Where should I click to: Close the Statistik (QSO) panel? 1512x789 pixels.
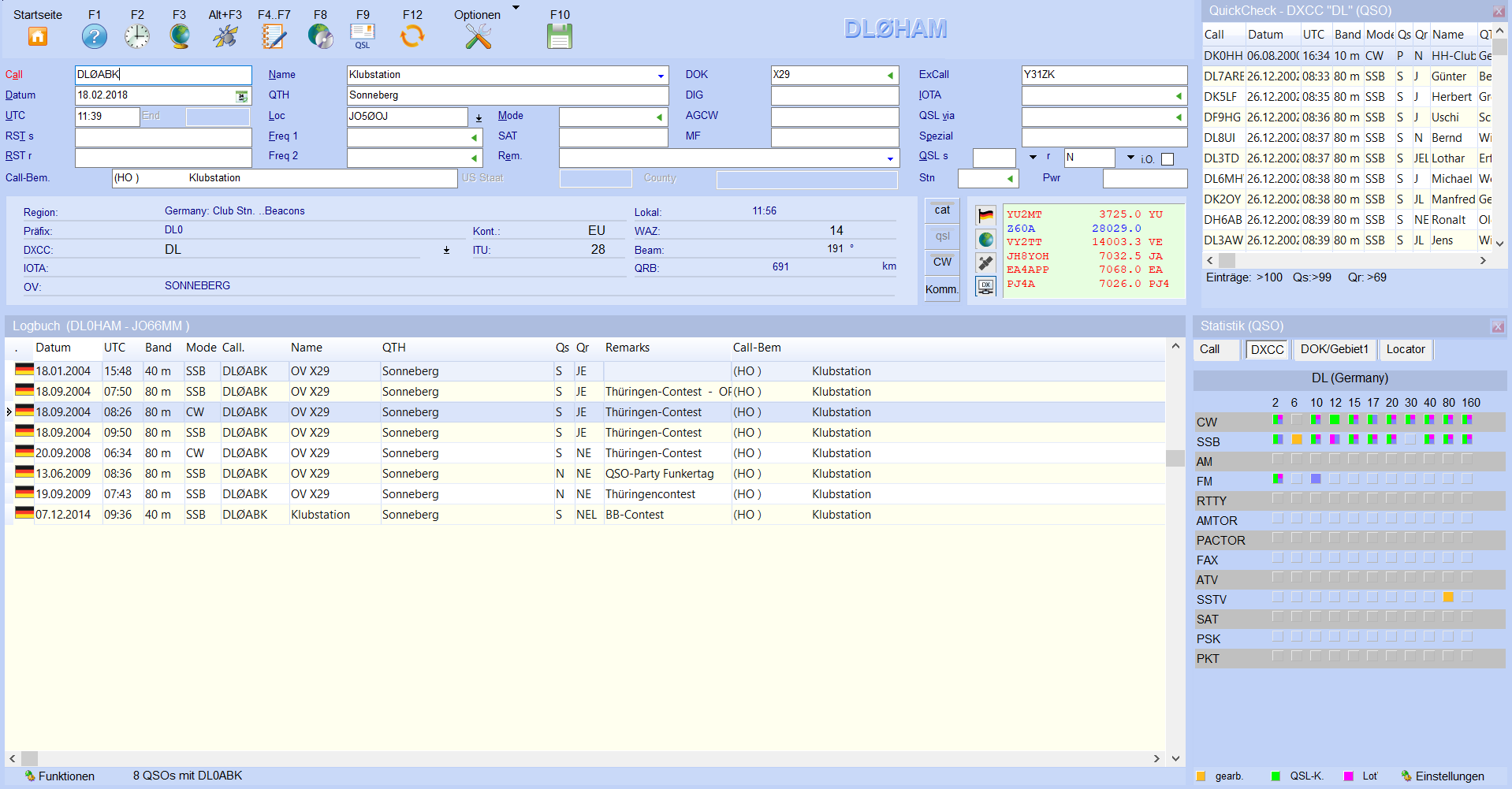1498,326
